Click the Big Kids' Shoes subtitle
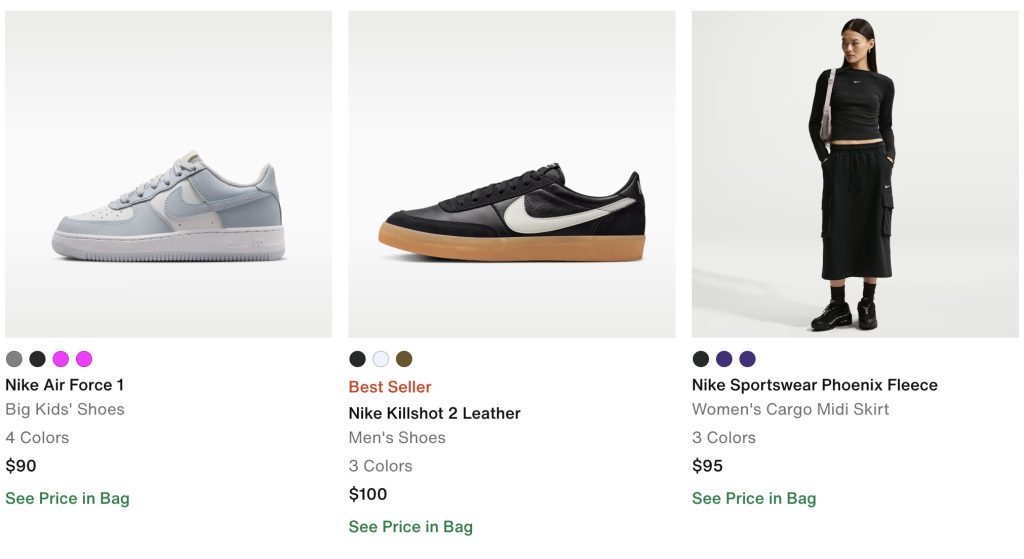Image resolution: width=1024 pixels, height=559 pixels. click(x=65, y=409)
